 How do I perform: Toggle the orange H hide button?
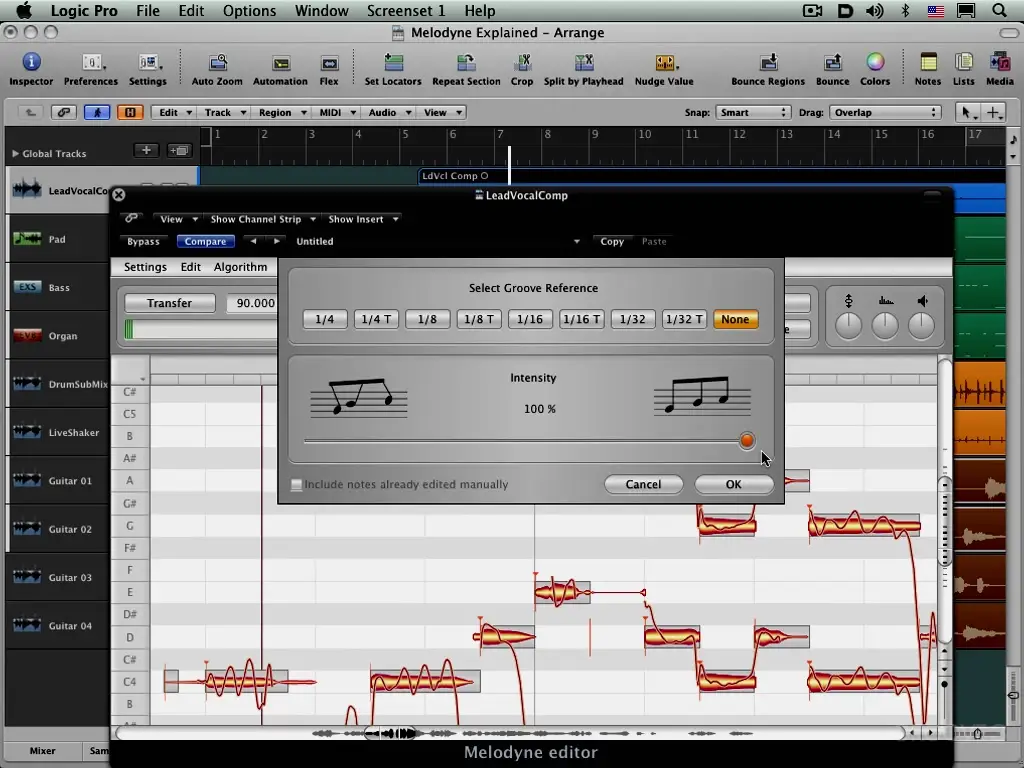(x=130, y=112)
